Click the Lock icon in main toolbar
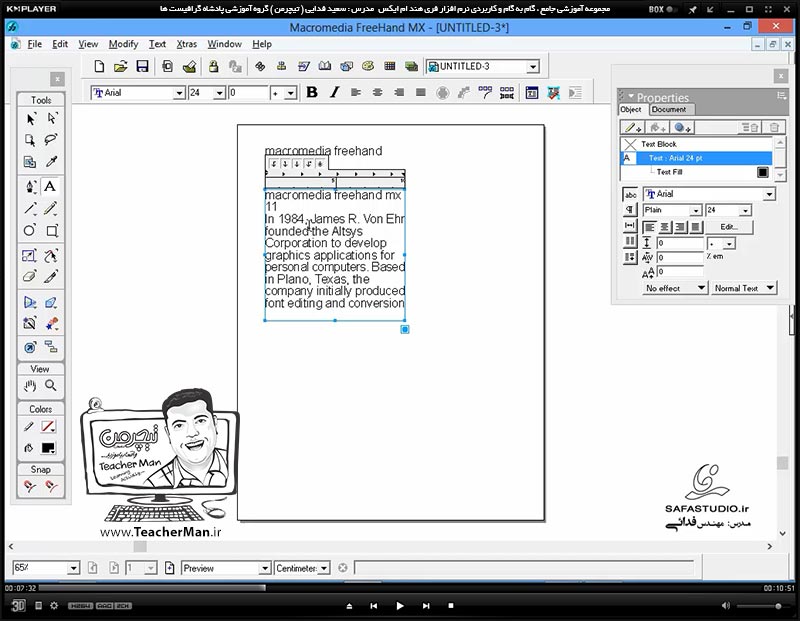The height and width of the screenshot is (621, 800). (x=213, y=66)
